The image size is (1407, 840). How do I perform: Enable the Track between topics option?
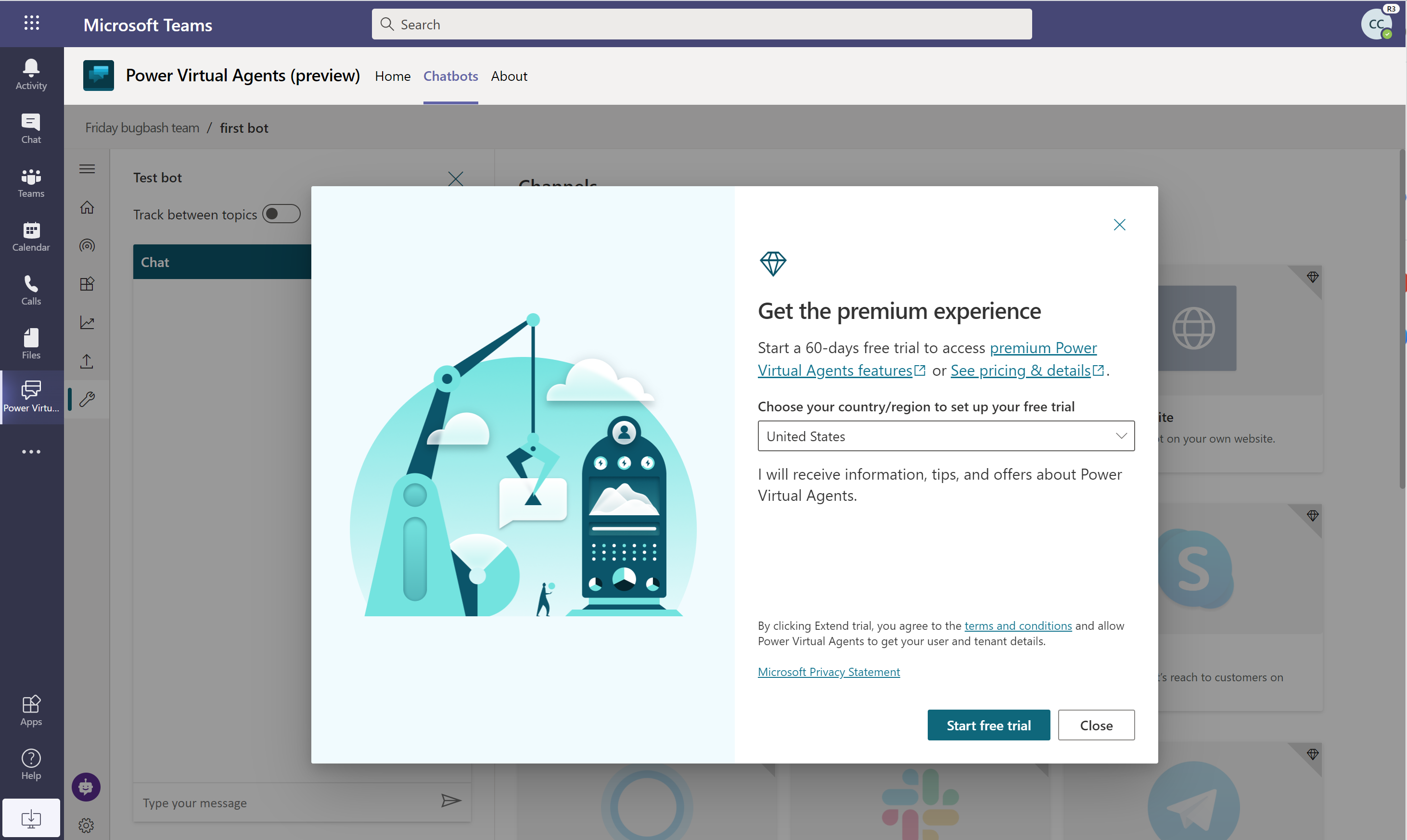click(x=281, y=213)
